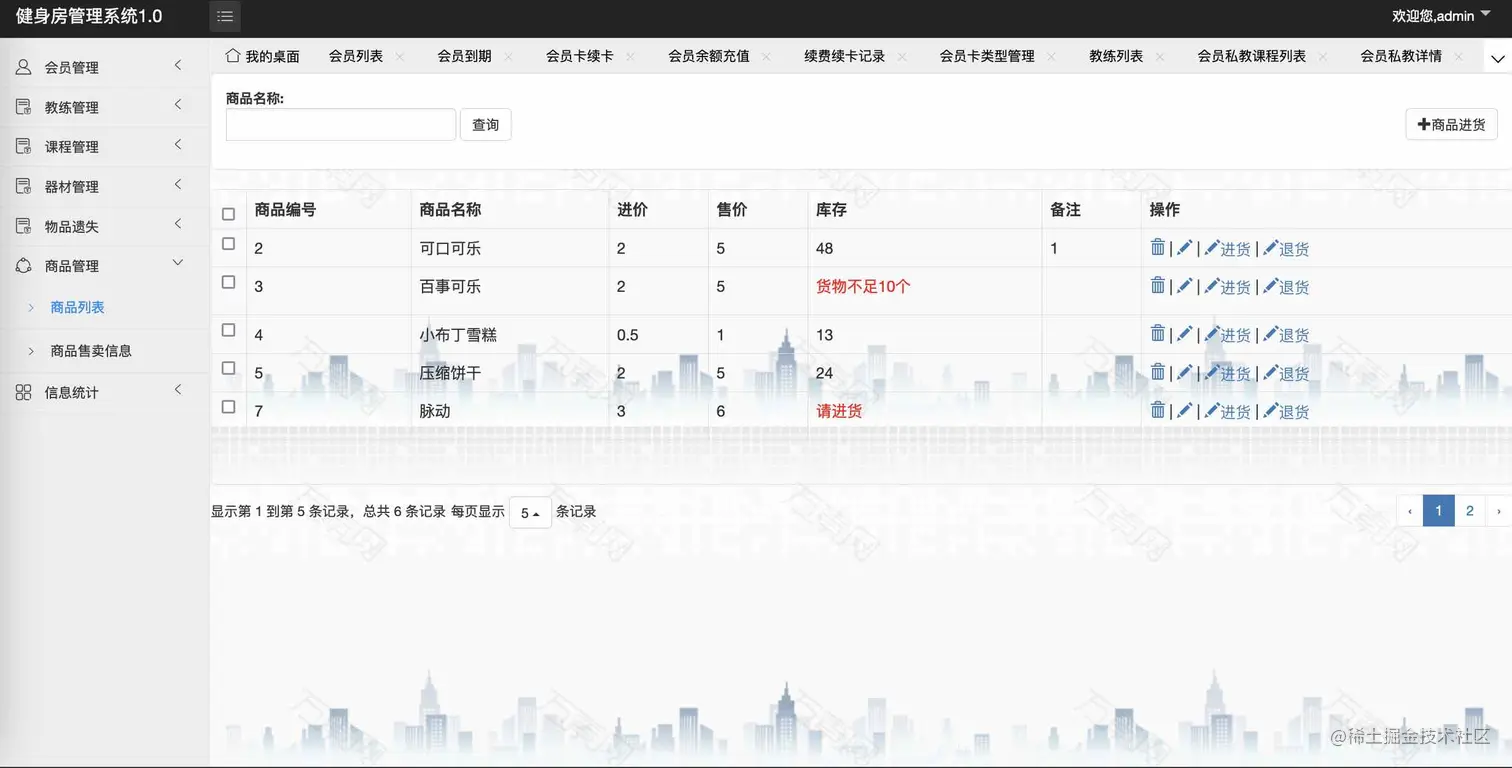The image size is (1512, 768).
Task: Open the tab overflow dropdown arrow
Action: [x=1497, y=59]
